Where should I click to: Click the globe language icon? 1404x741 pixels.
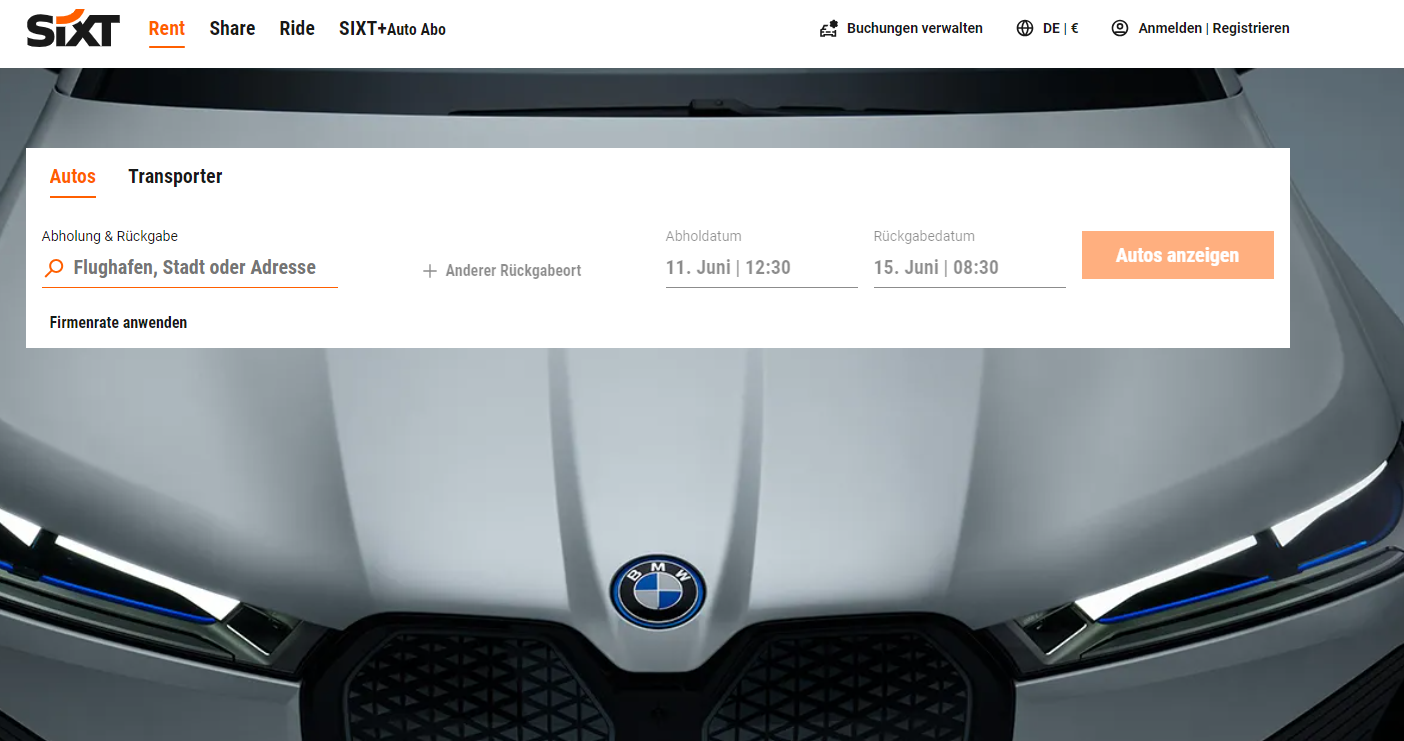tap(1025, 29)
